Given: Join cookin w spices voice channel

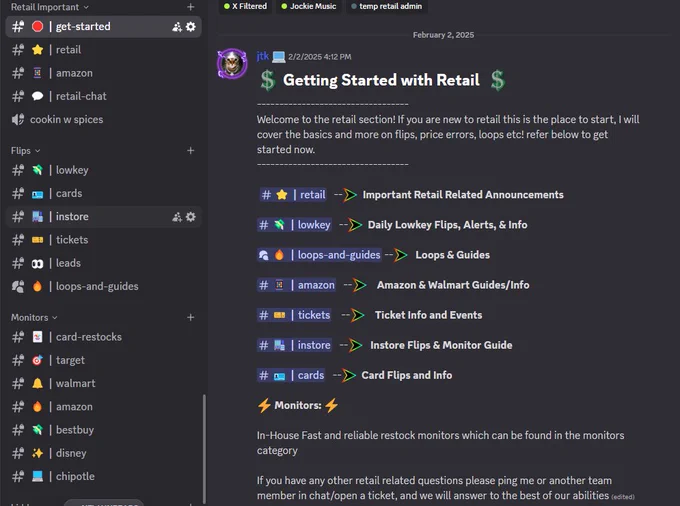Looking at the screenshot, I should (103, 120).
